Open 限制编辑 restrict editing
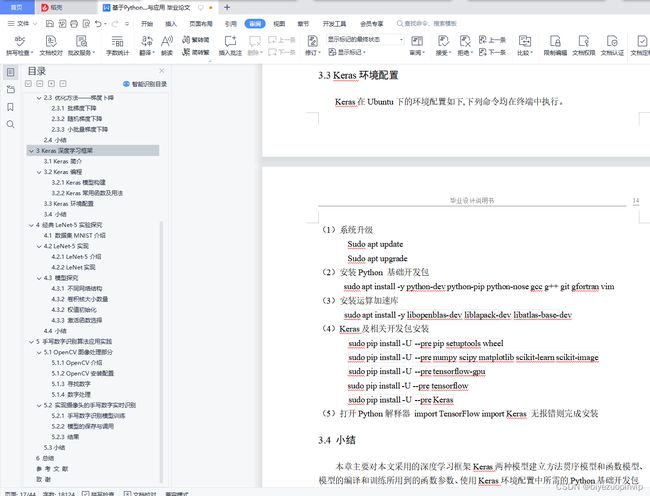650x496 pixels. [x=555, y=45]
